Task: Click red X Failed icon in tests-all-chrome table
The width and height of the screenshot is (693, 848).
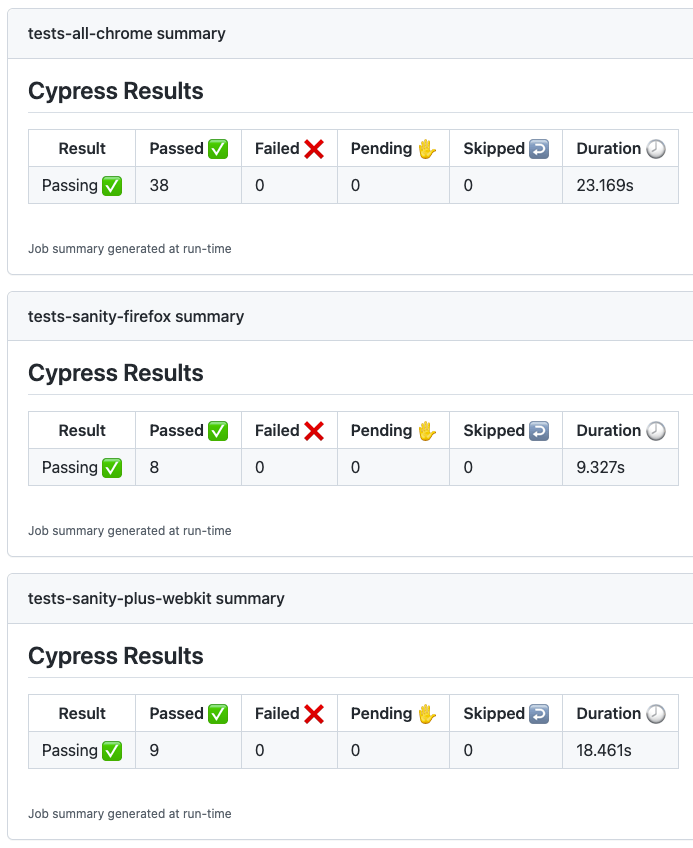Action: [x=314, y=149]
